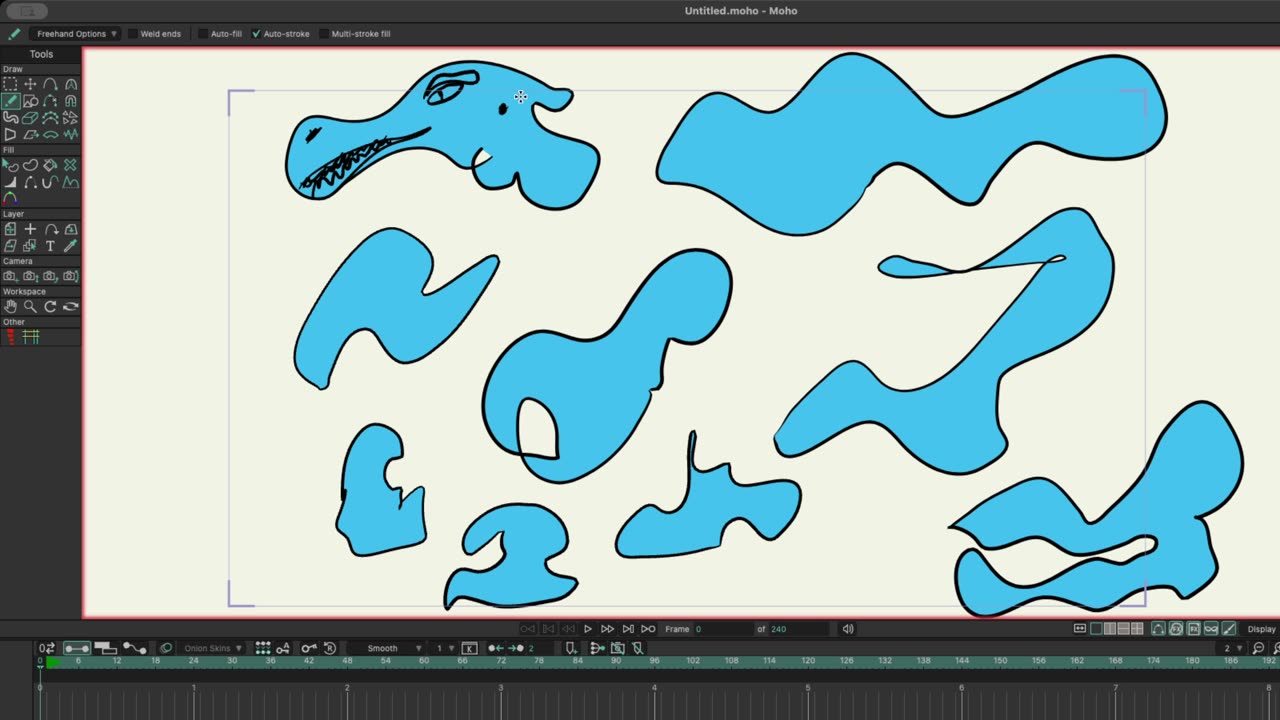Screen dimensions: 1280x720
Task: Click the Tools panel header
Action: point(41,54)
